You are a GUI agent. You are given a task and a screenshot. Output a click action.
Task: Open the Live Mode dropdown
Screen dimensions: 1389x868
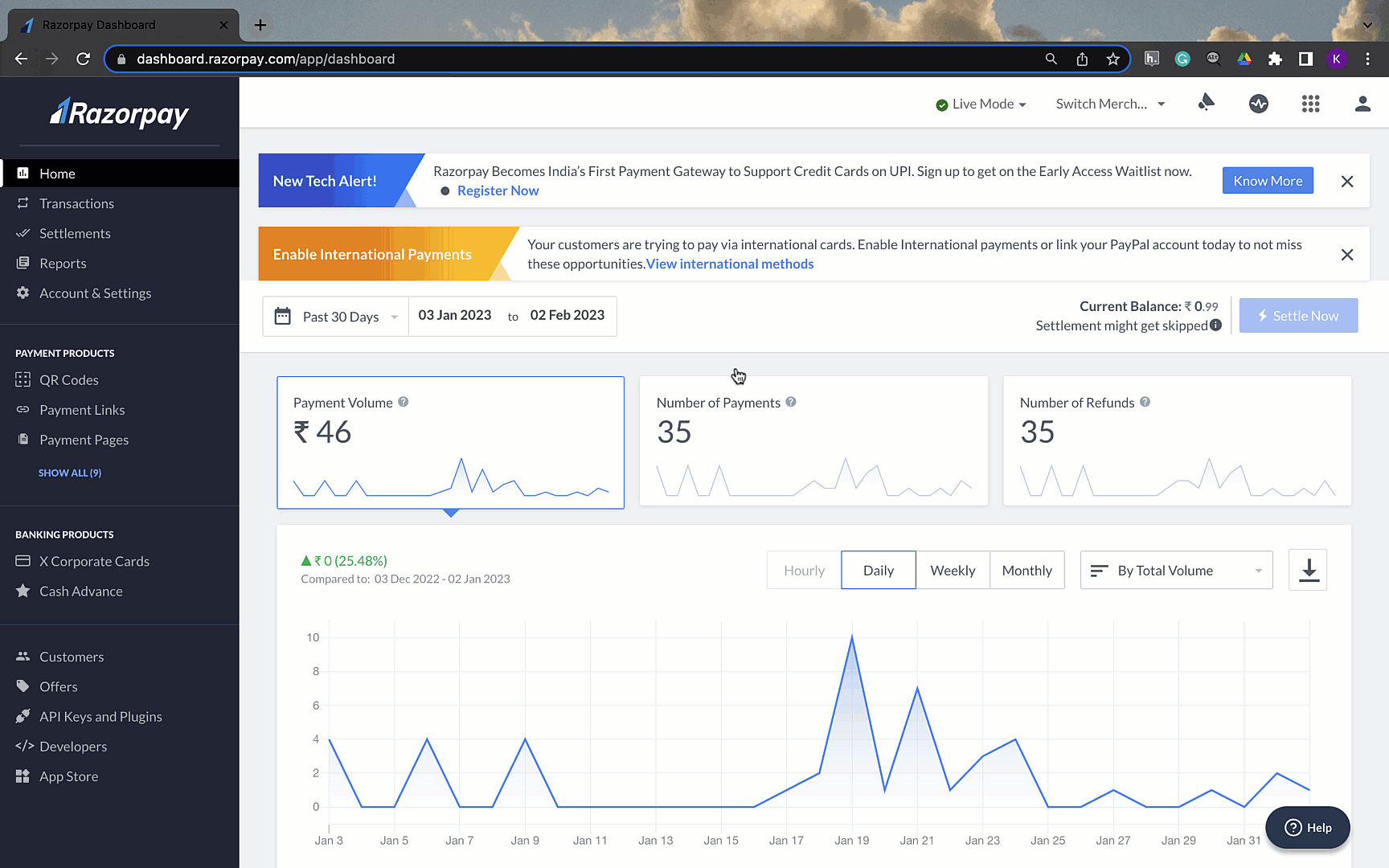(981, 104)
